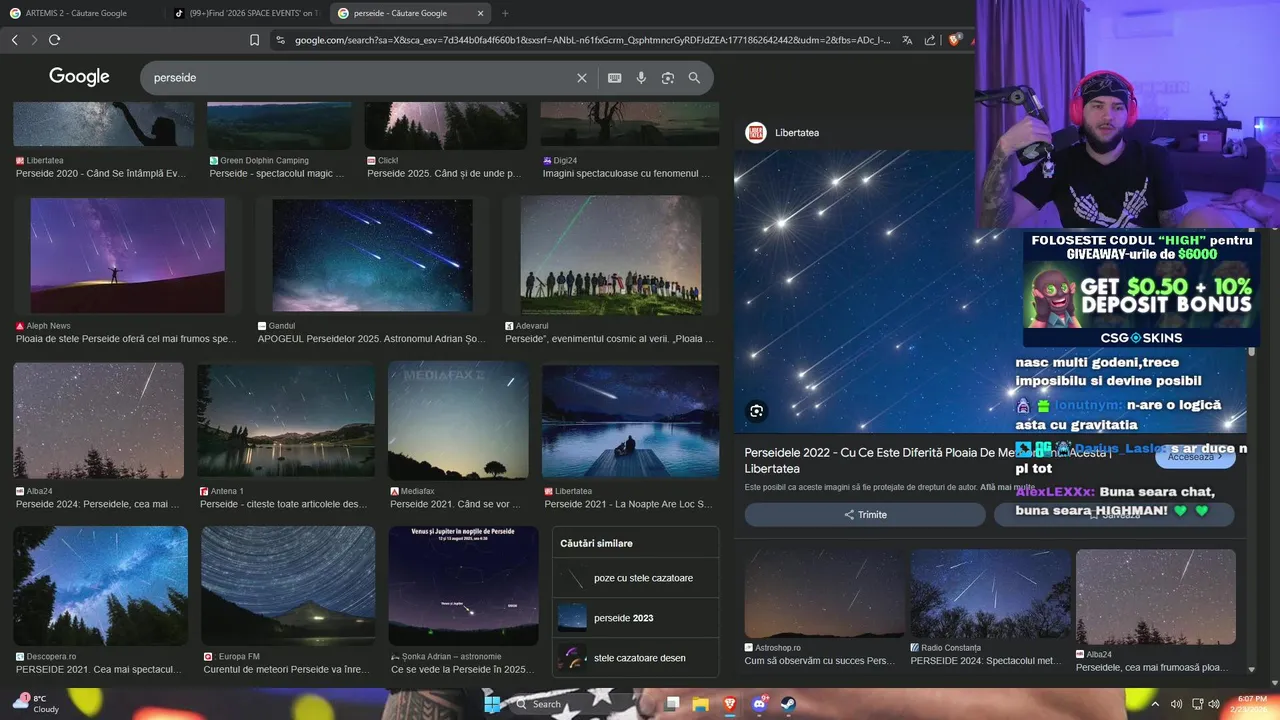1280x720 pixels.
Task: Switch to the ARTEMIS 2 tab
Action: (76, 13)
